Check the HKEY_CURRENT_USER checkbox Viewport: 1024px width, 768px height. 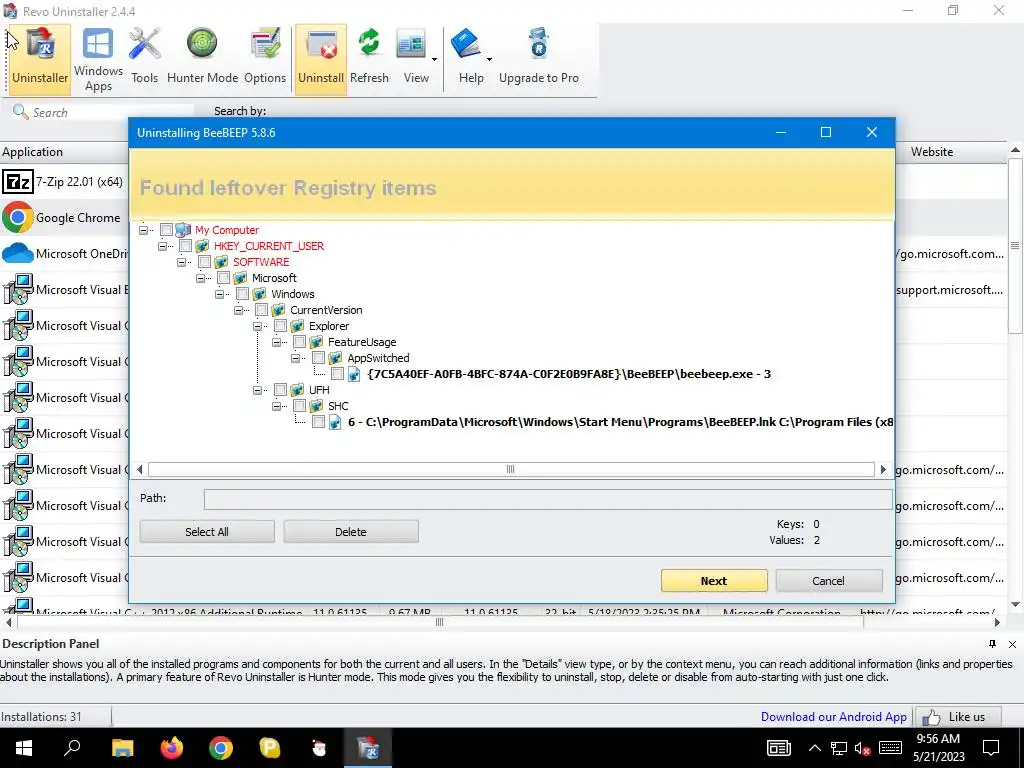[x=185, y=246]
